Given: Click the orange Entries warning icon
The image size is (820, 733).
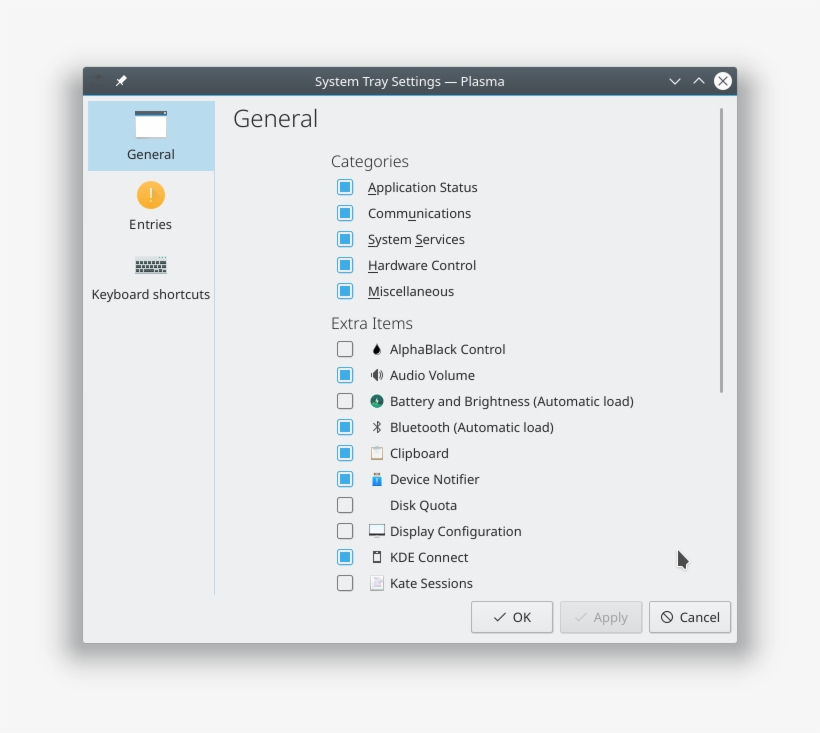Looking at the screenshot, I should point(151,195).
